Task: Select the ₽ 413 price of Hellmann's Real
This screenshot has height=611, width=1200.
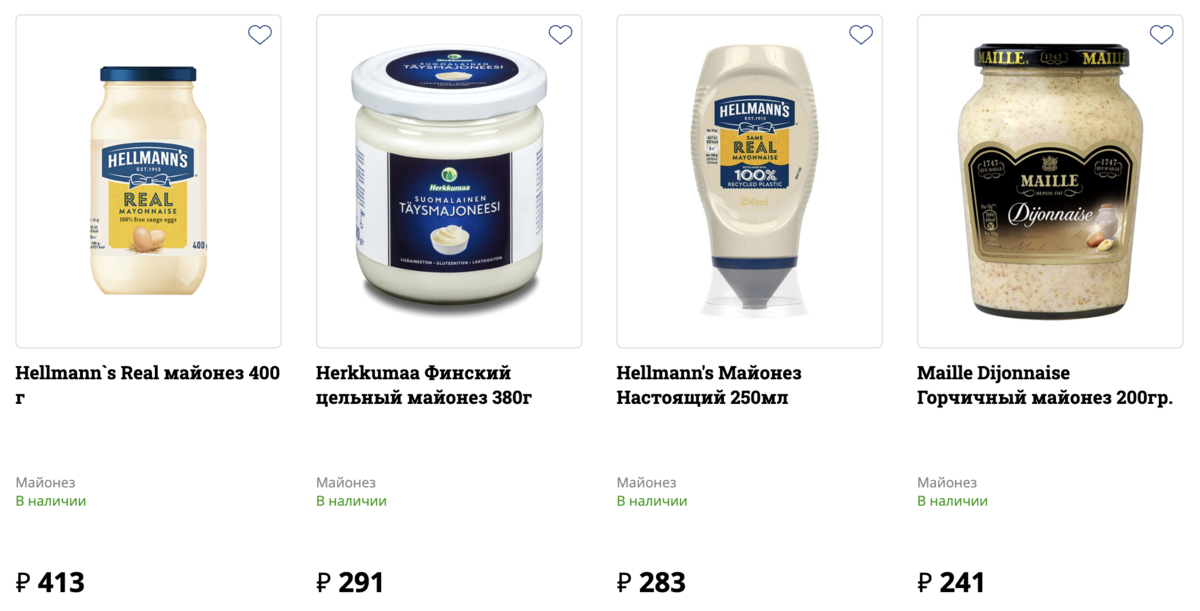Action: (50, 582)
